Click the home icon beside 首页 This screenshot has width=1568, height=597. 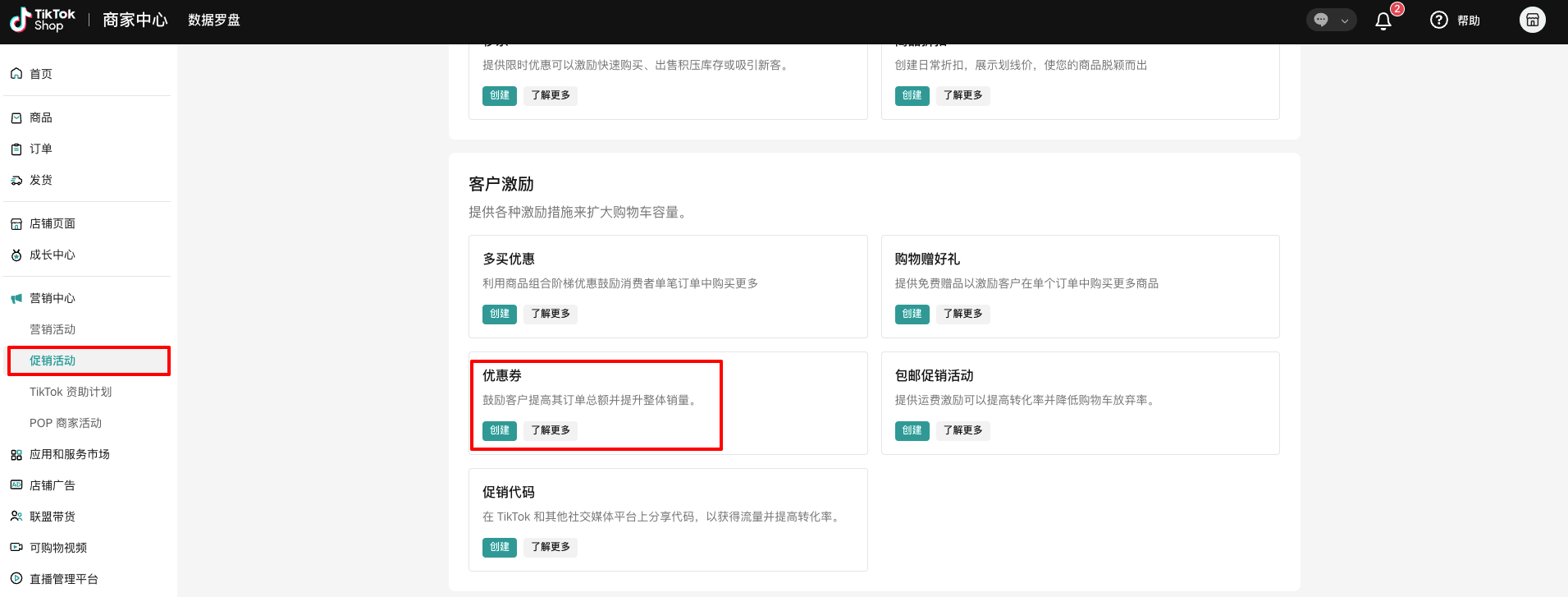[x=16, y=74]
